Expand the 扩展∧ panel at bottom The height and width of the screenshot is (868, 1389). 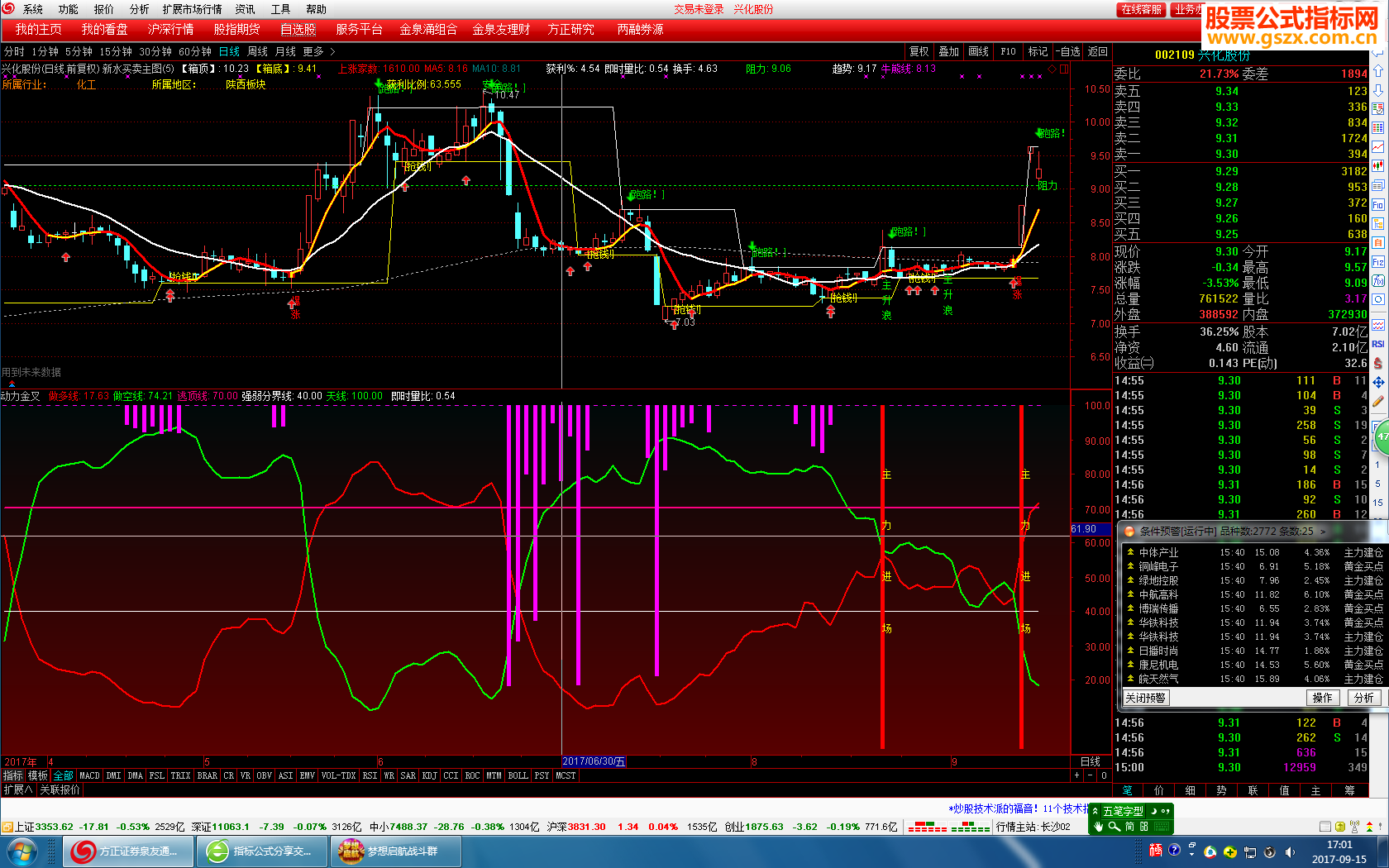click(18, 789)
